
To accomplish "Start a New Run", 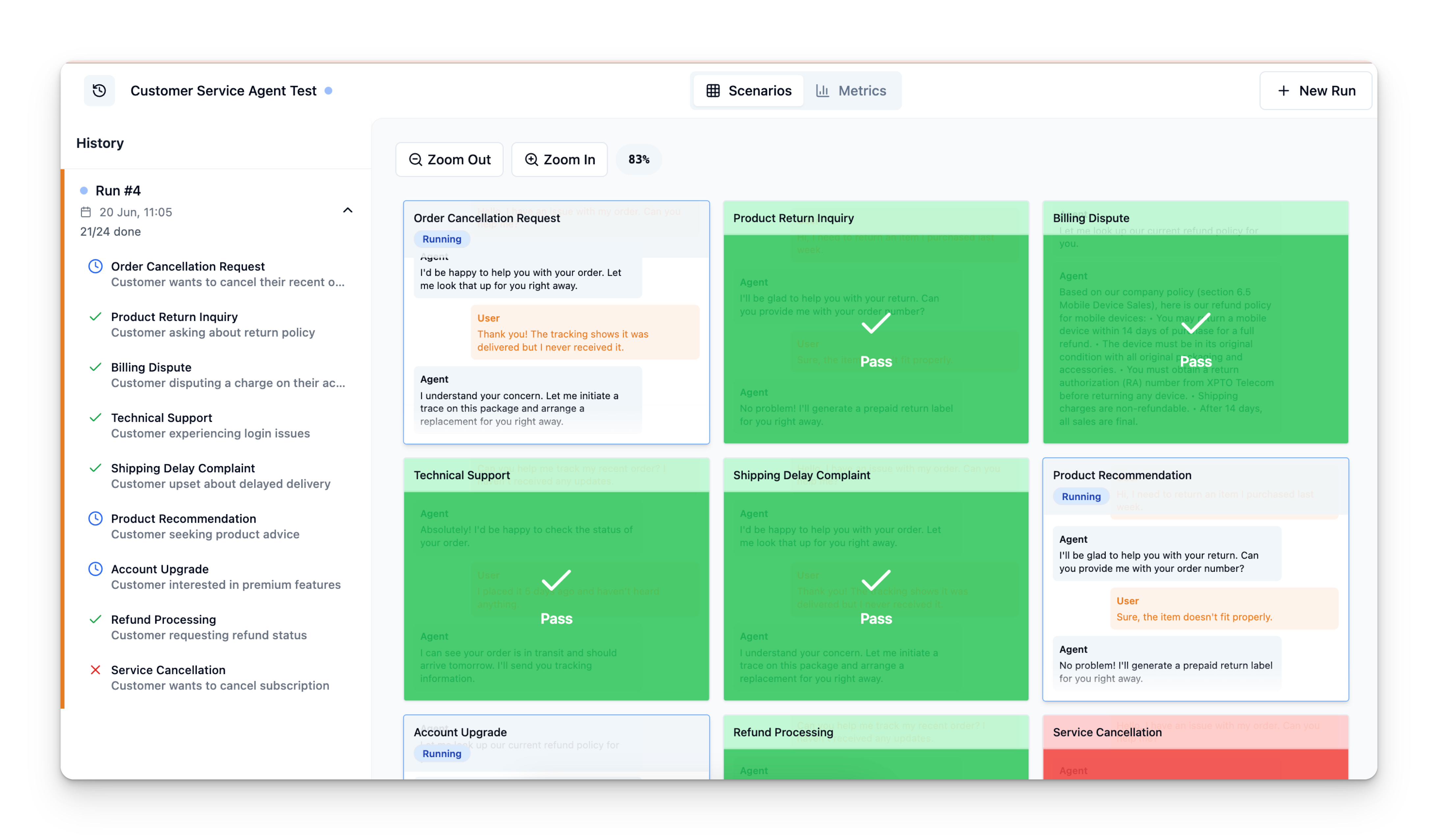I will pos(1315,91).
